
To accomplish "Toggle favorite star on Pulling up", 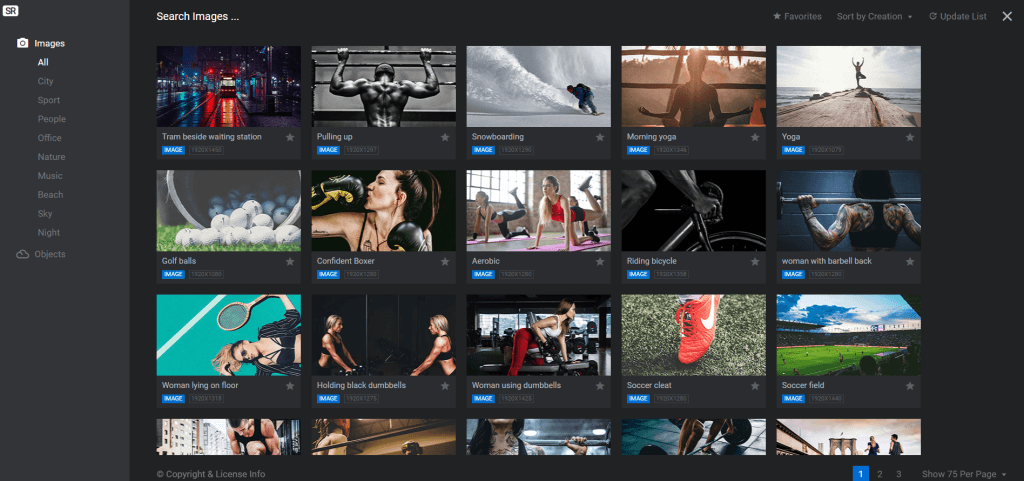I will [445, 137].
